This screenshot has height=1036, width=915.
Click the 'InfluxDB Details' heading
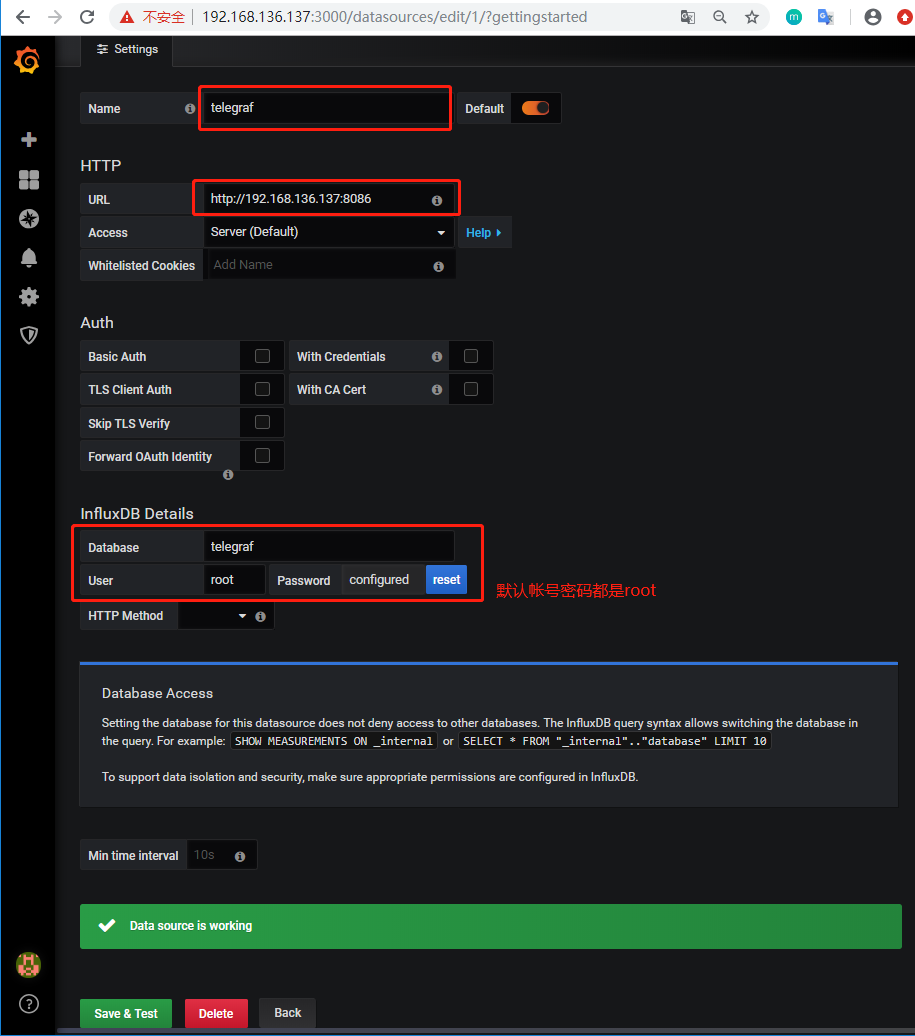(x=137, y=513)
